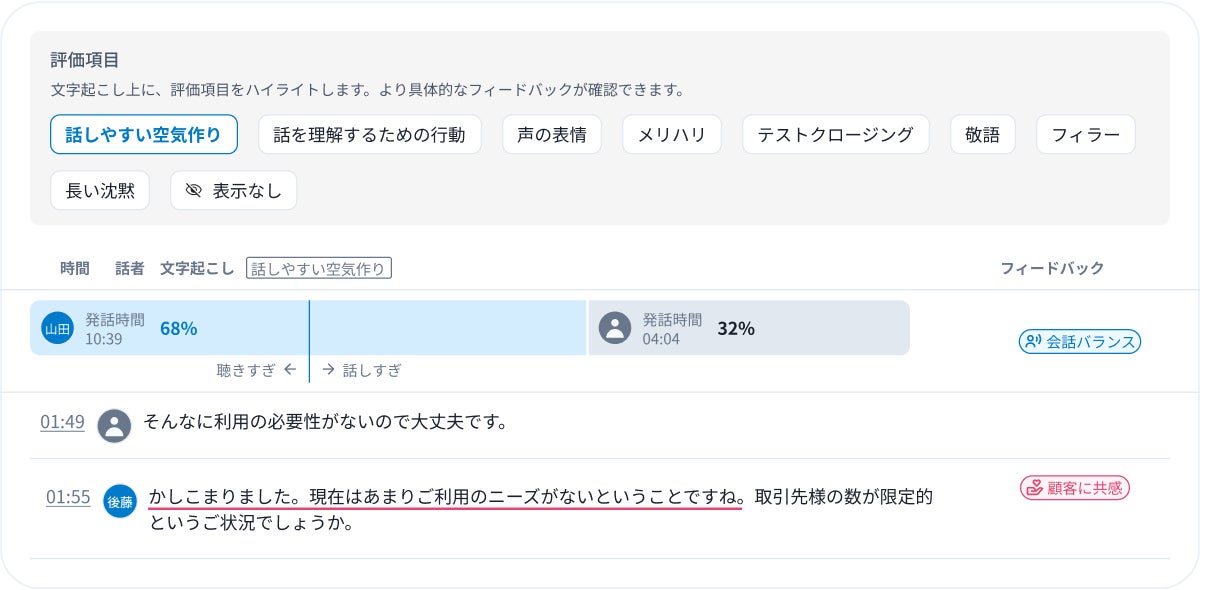Jump to timestamp 01:49
Screen dimensions: 1218x590
62,423
